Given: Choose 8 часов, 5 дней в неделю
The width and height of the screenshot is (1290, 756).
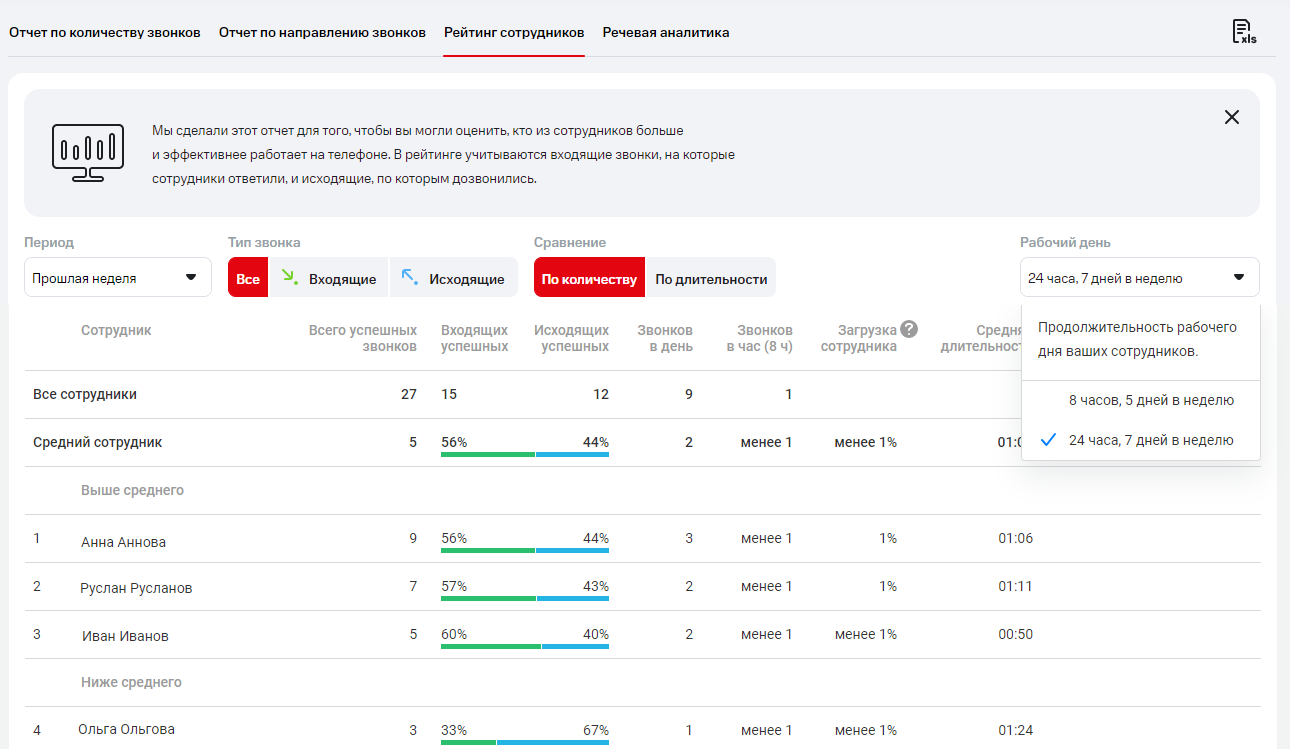Looking at the screenshot, I should click(x=1150, y=400).
